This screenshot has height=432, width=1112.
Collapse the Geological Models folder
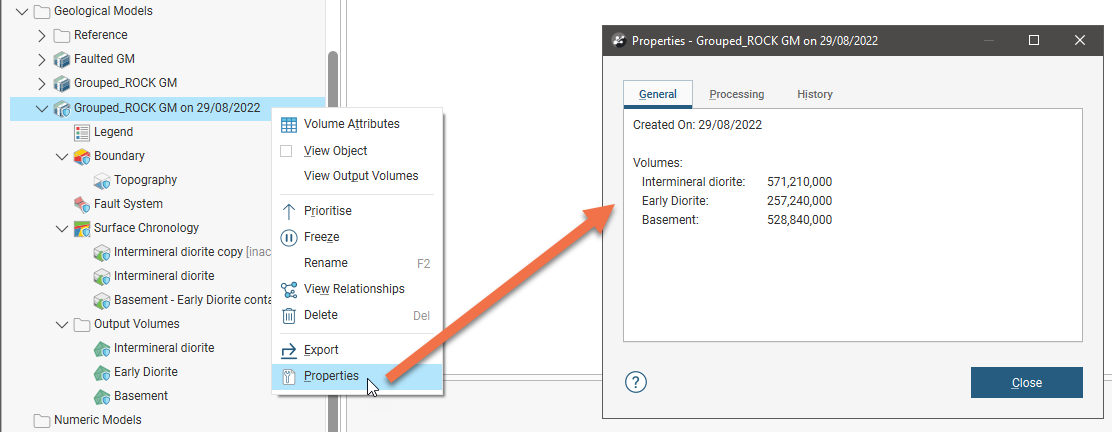[22, 12]
